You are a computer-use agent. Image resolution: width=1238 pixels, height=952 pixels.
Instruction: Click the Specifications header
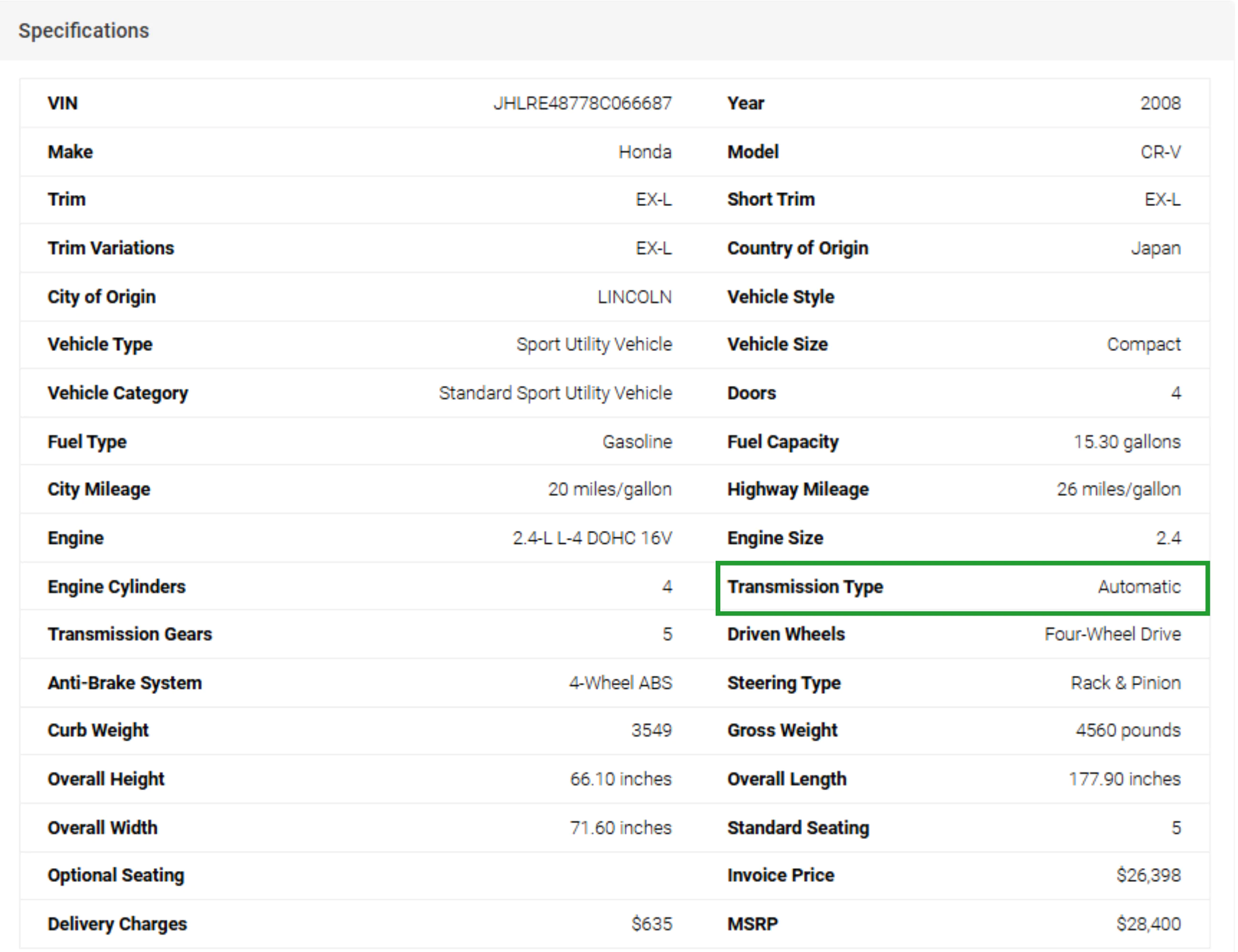coord(84,30)
